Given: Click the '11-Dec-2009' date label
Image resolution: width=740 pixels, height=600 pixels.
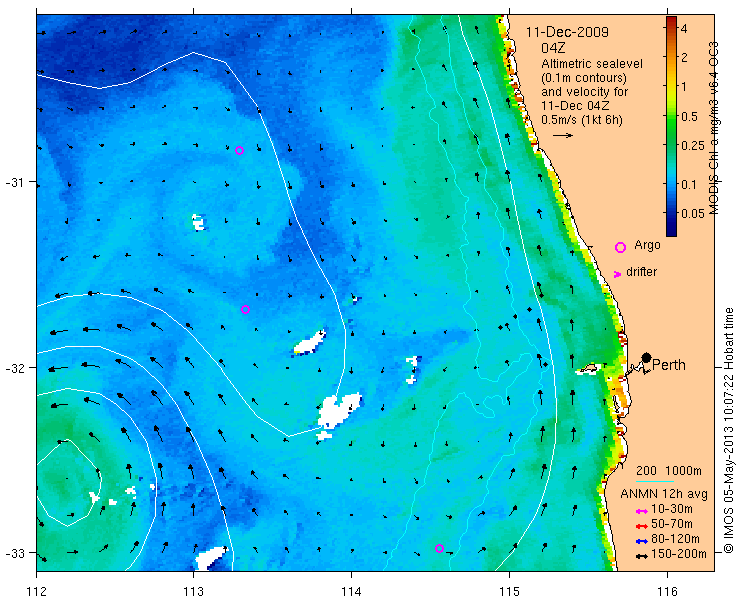Looking at the screenshot, I should coord(567,33).
